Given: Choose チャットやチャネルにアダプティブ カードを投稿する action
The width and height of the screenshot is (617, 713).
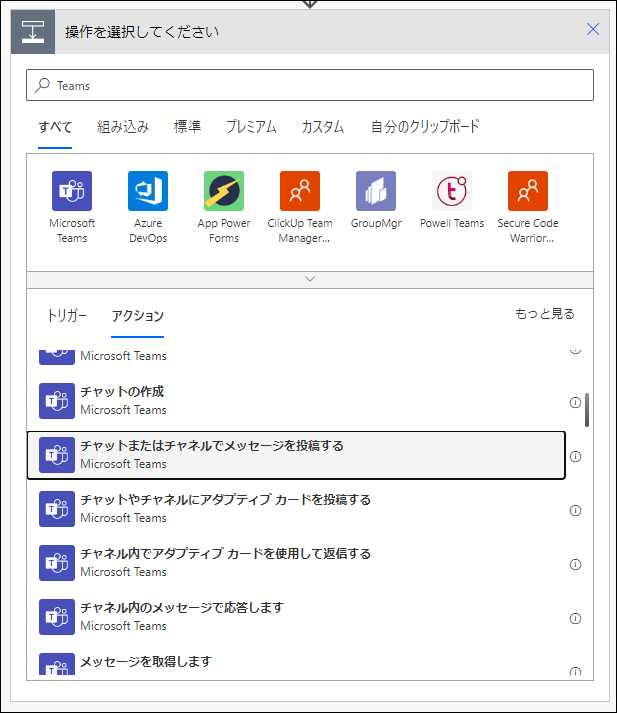Looking at the screenshot, I should tap(296, 509).
